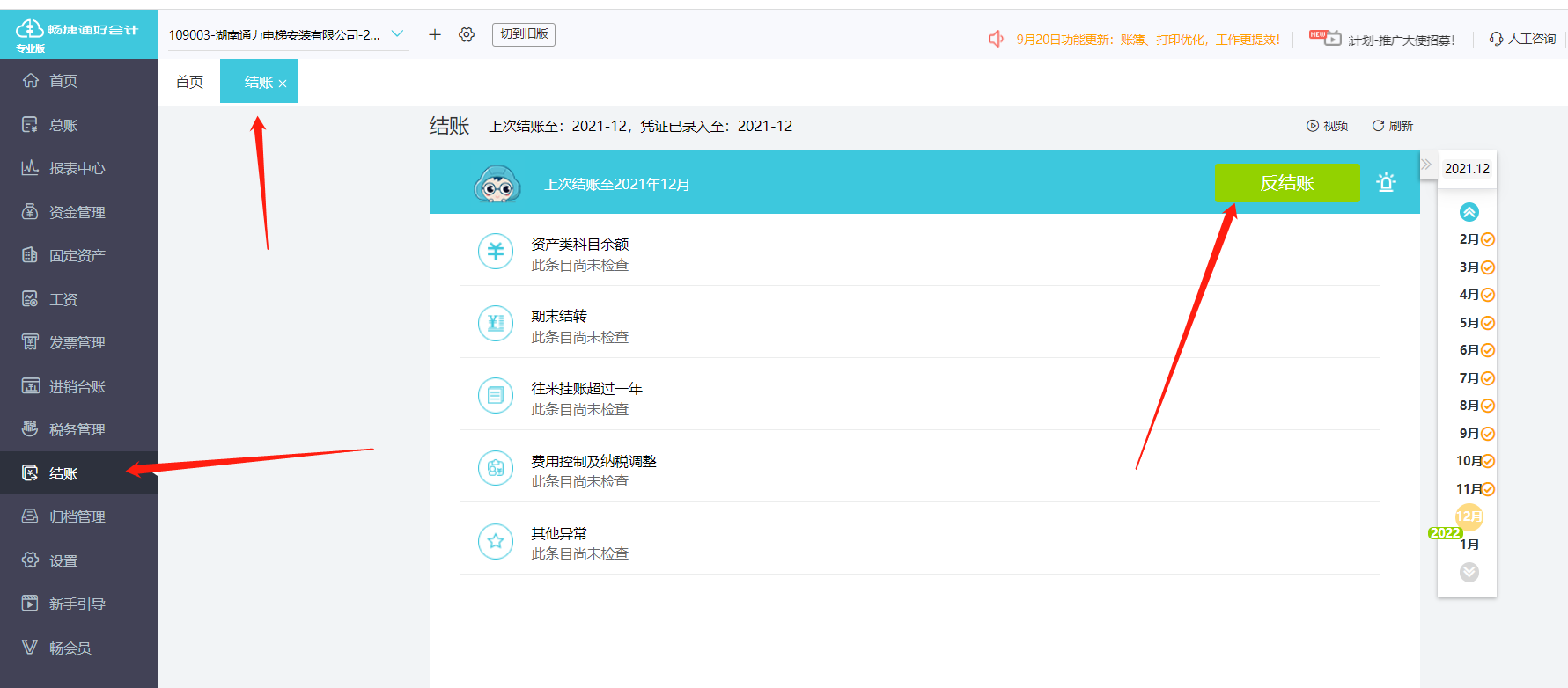Click the 资产类科目余额 yen icon
Screen dimensions: 1568x688
496,252
